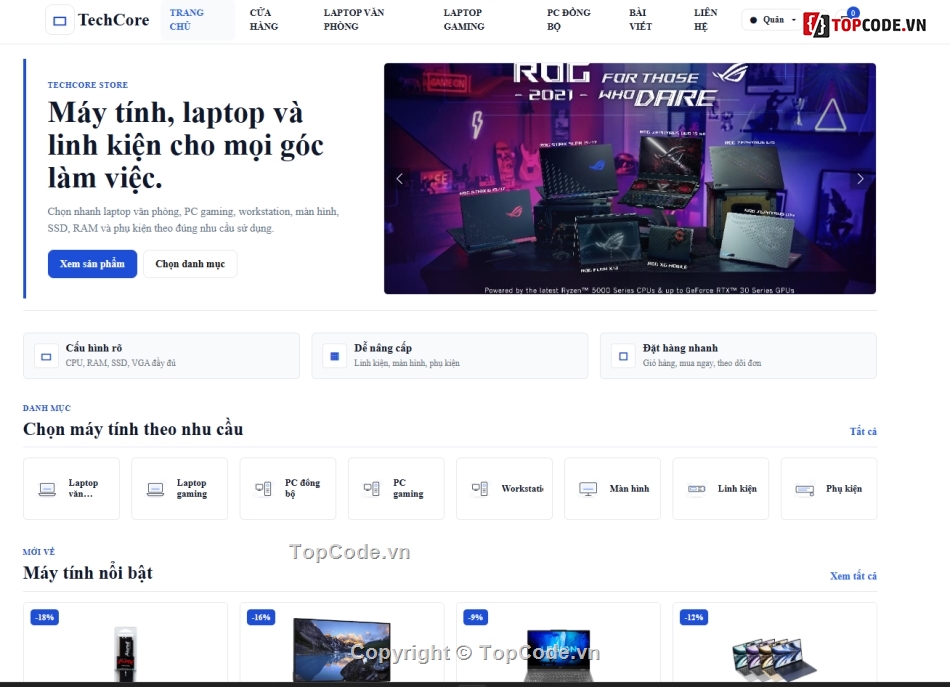Click the TechCore logo icon
Viewport: 950px width, 687px height.
pyautogui.click(x=59, y=20)
